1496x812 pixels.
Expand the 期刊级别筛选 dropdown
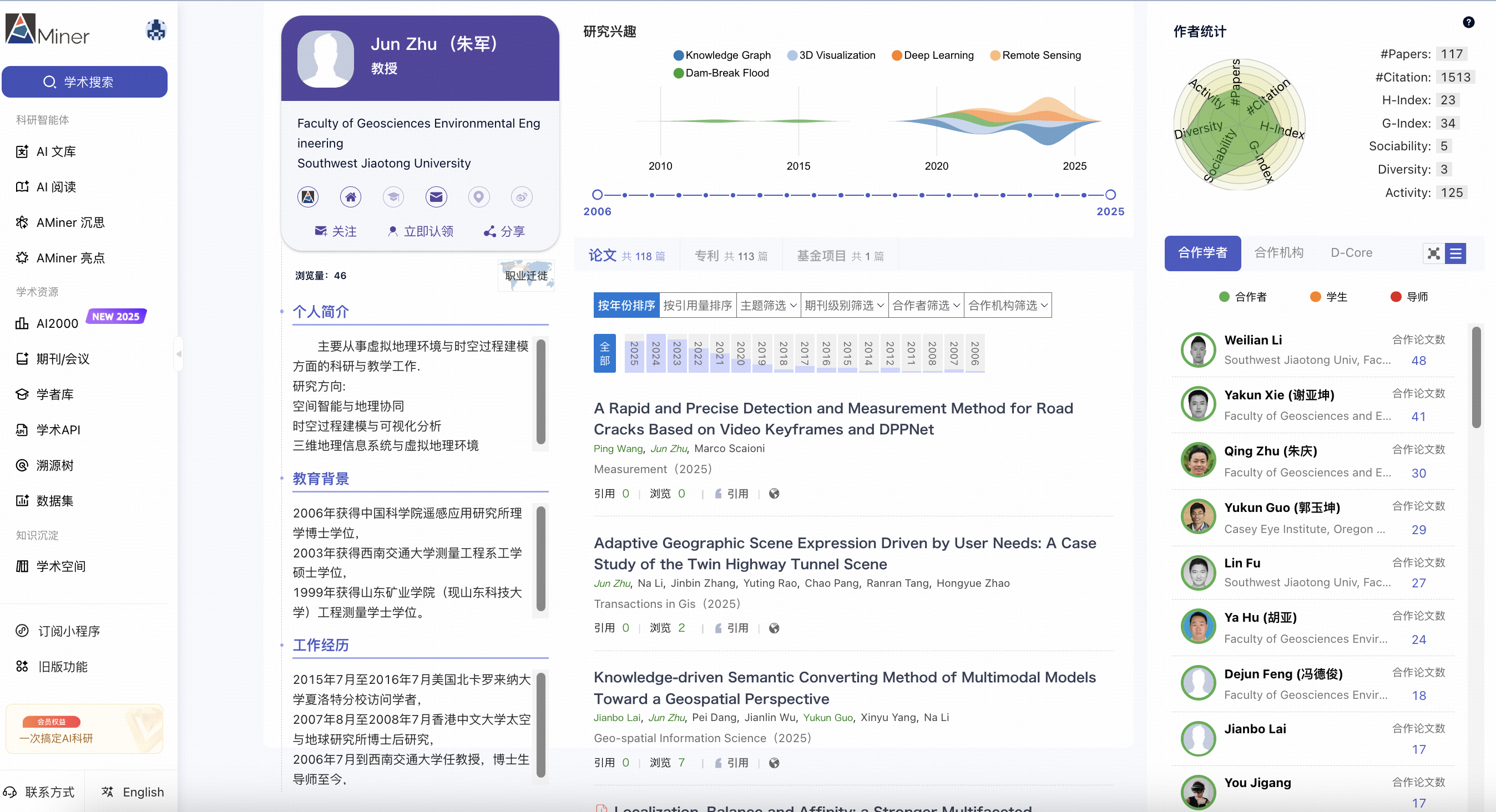click(x=845, y=304)
